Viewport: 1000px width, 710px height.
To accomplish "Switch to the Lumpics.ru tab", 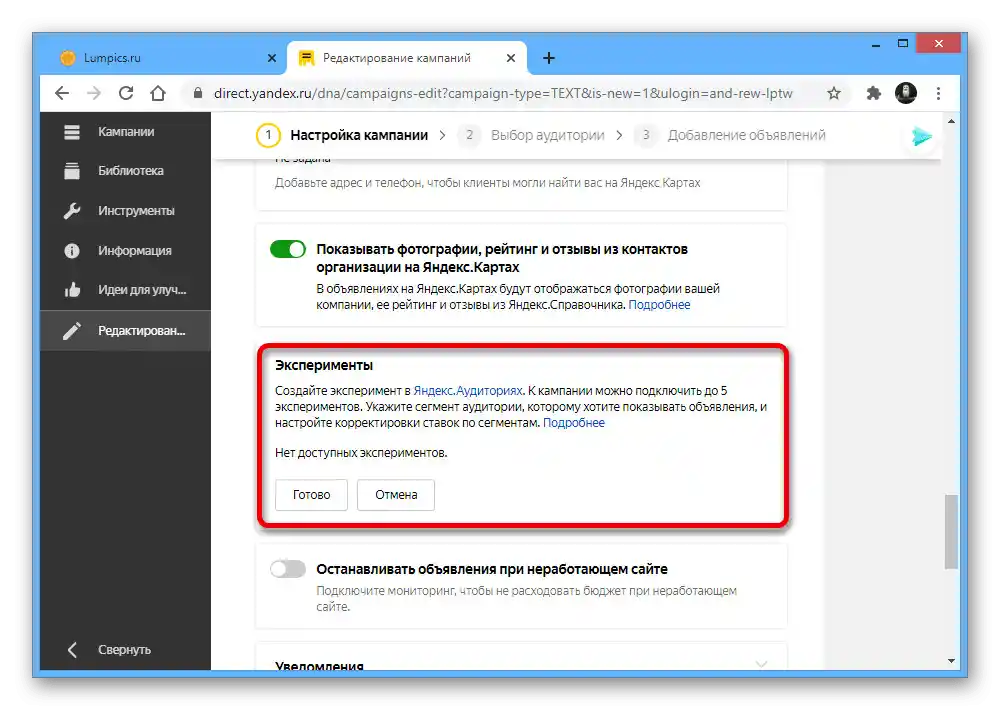I will coord(166,58).
